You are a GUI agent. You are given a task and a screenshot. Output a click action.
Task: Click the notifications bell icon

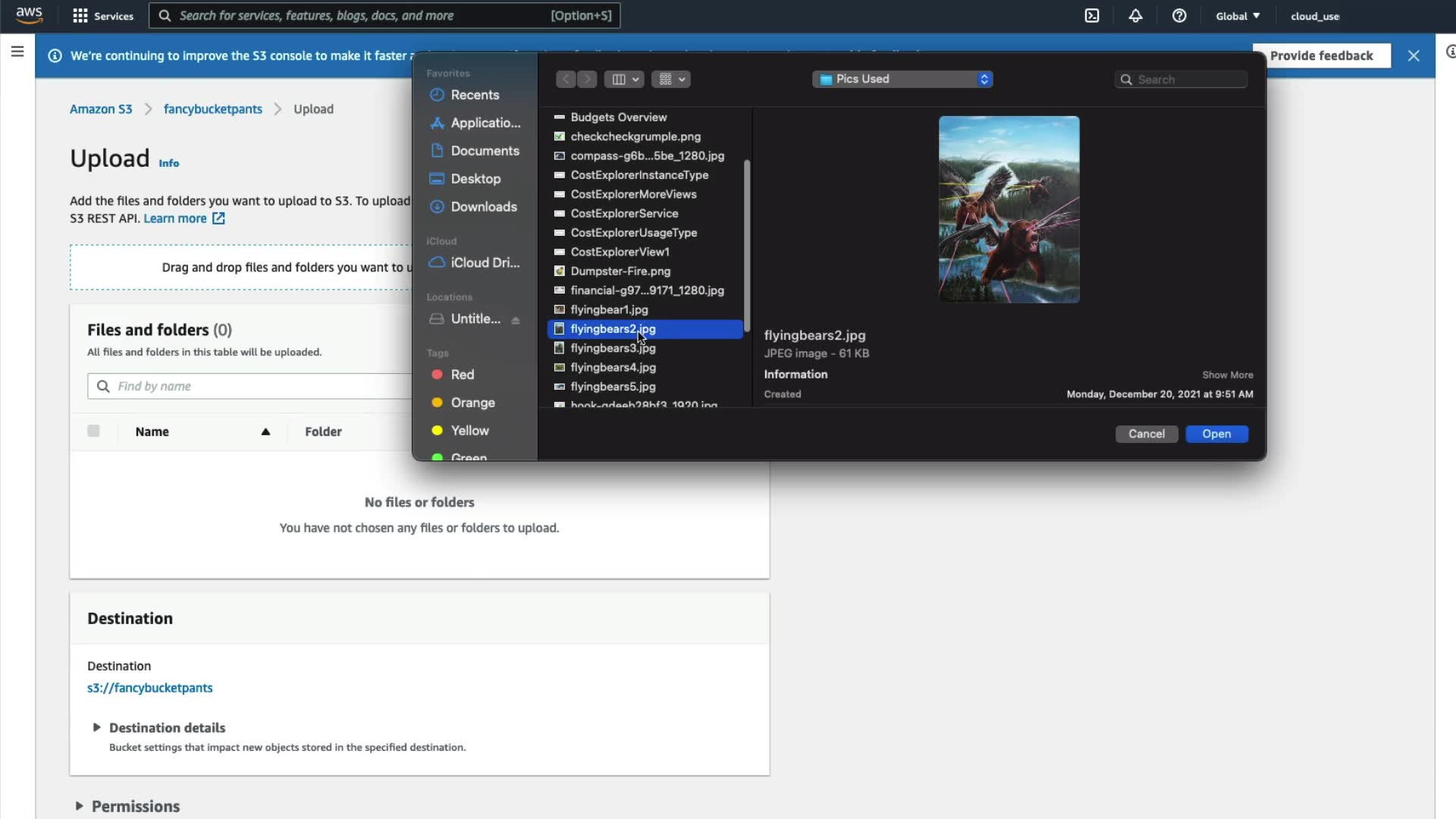1135,16
